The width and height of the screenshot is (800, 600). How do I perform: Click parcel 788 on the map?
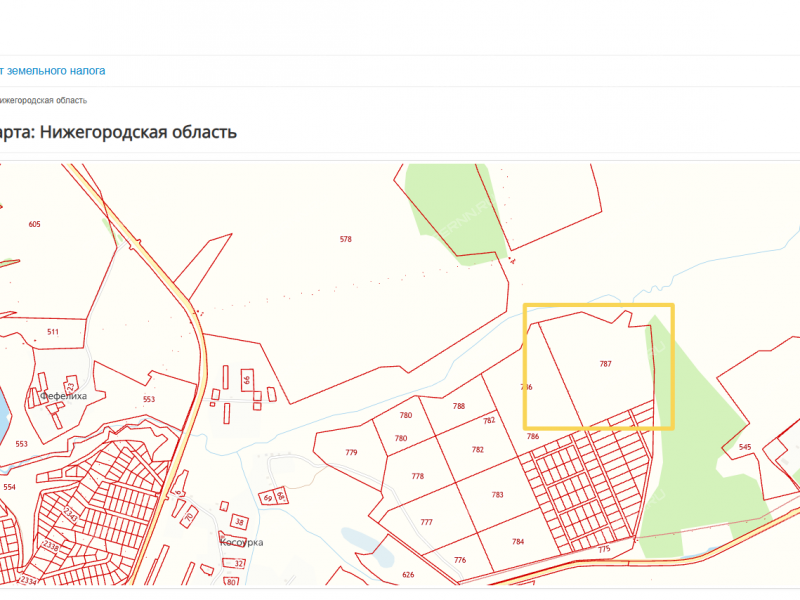coord(459,406)
